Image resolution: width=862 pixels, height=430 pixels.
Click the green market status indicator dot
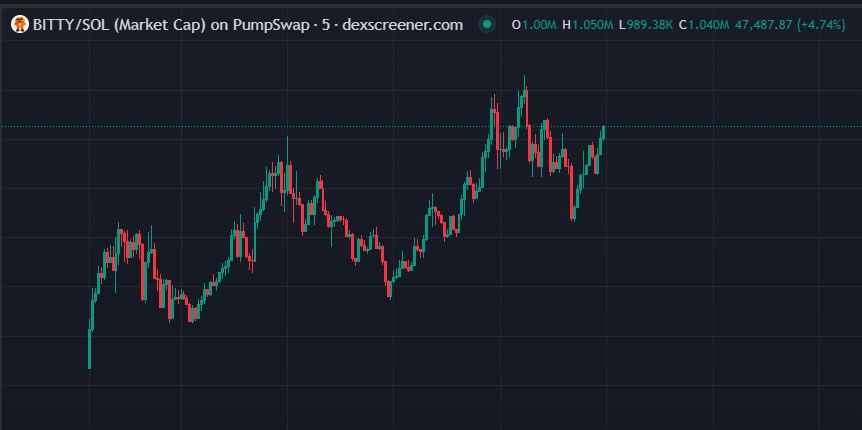click(487, 25)
